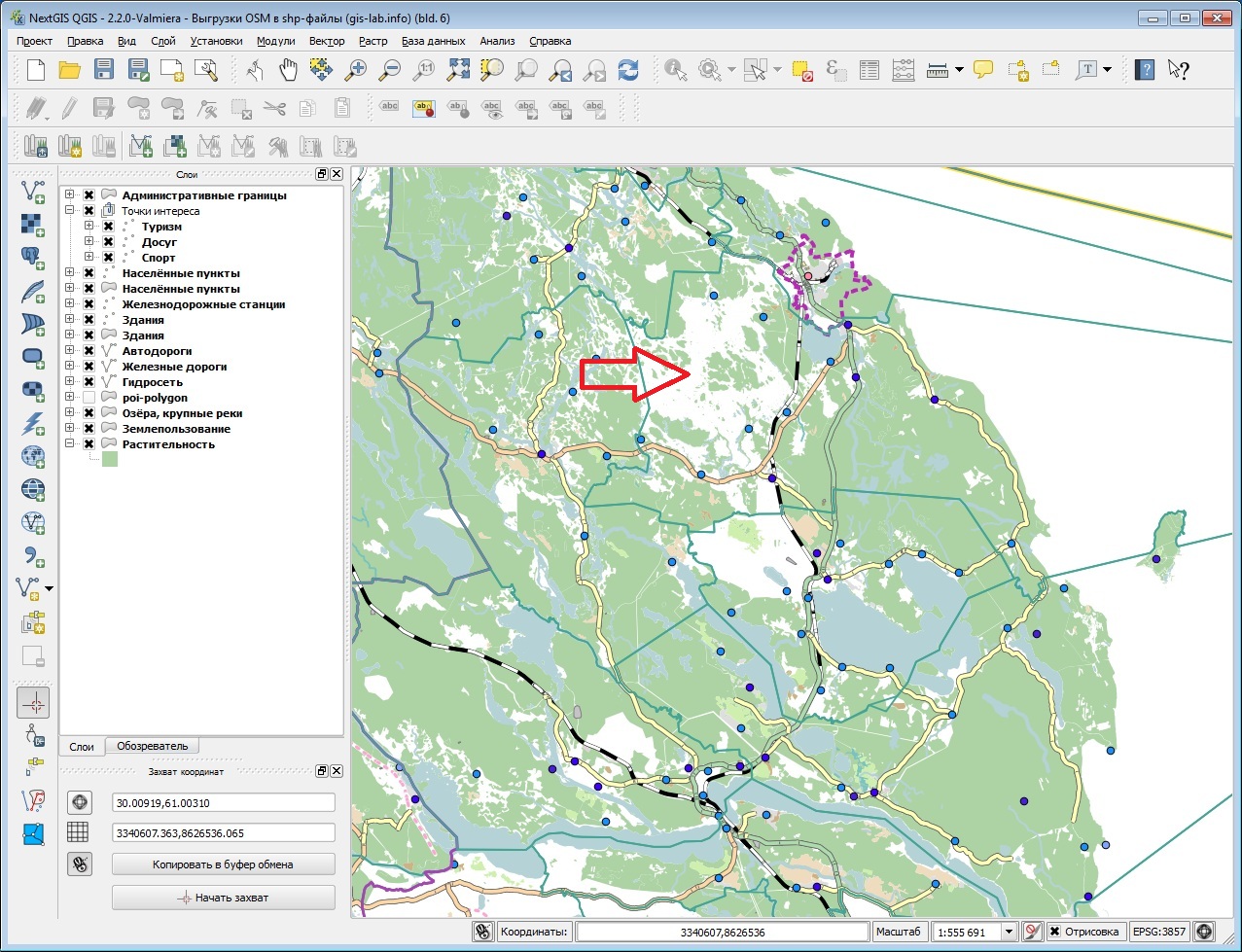Select the Identify Features tool

(x=676, y=70)
